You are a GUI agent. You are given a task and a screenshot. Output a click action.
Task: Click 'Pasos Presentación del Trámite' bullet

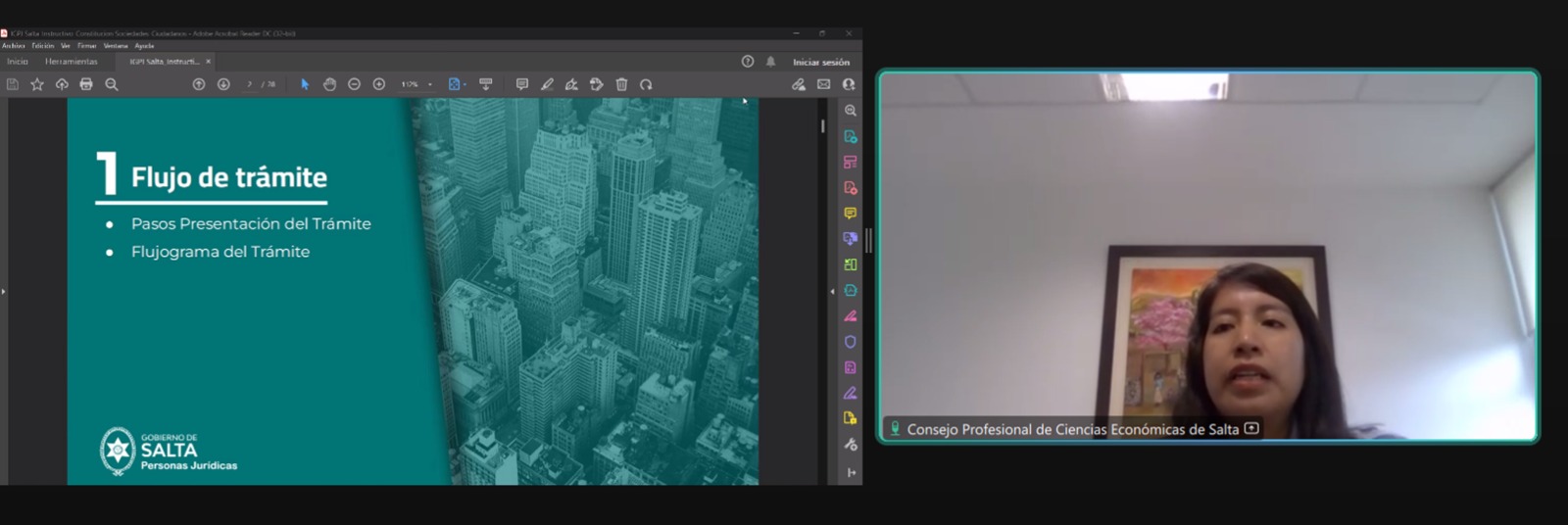pos(251,224)
